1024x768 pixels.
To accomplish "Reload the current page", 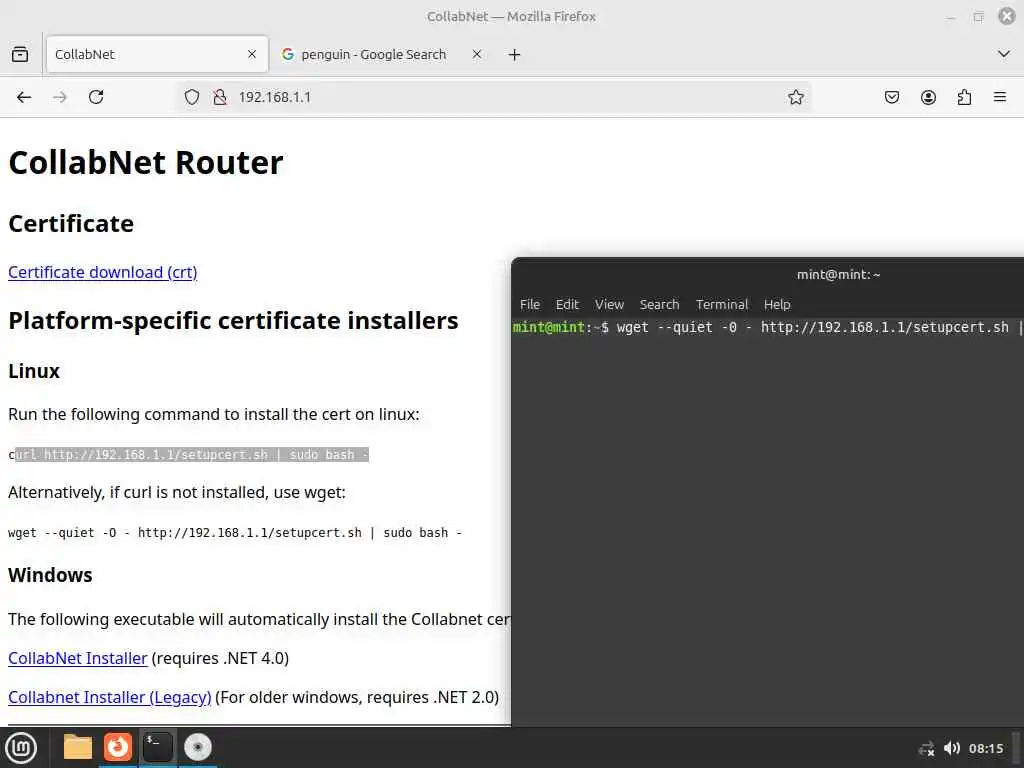I will [96, 97].
